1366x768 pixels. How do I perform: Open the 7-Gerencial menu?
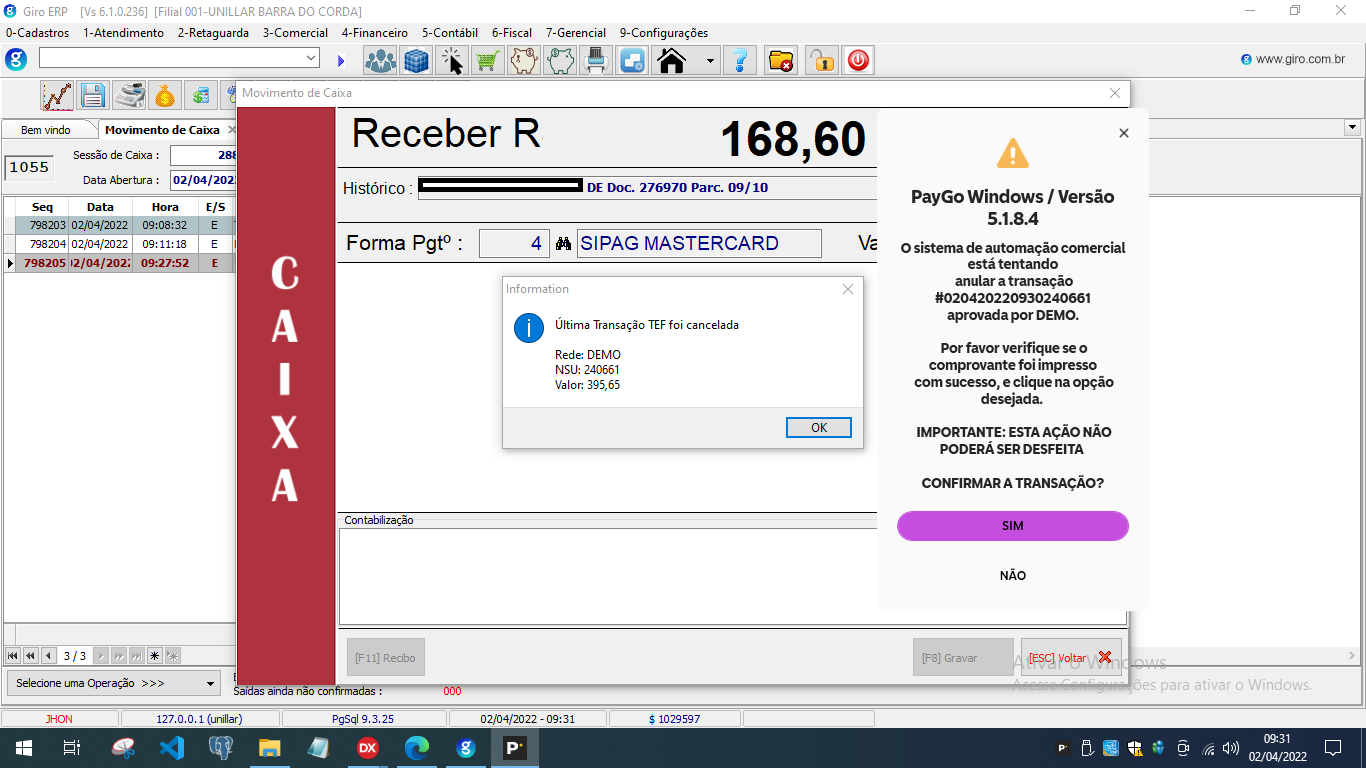[576, 33]
